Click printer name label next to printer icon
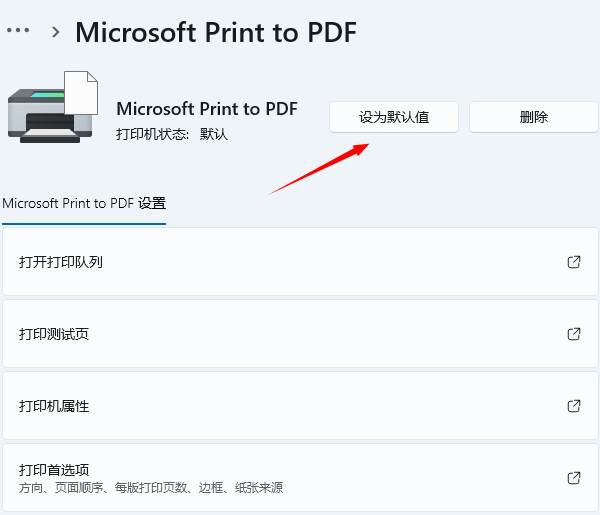 tap(207, 109)
